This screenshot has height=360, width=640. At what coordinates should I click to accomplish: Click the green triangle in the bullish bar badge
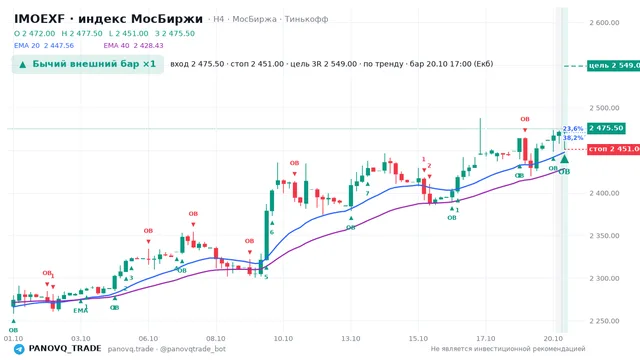click(x=23, y=64)
